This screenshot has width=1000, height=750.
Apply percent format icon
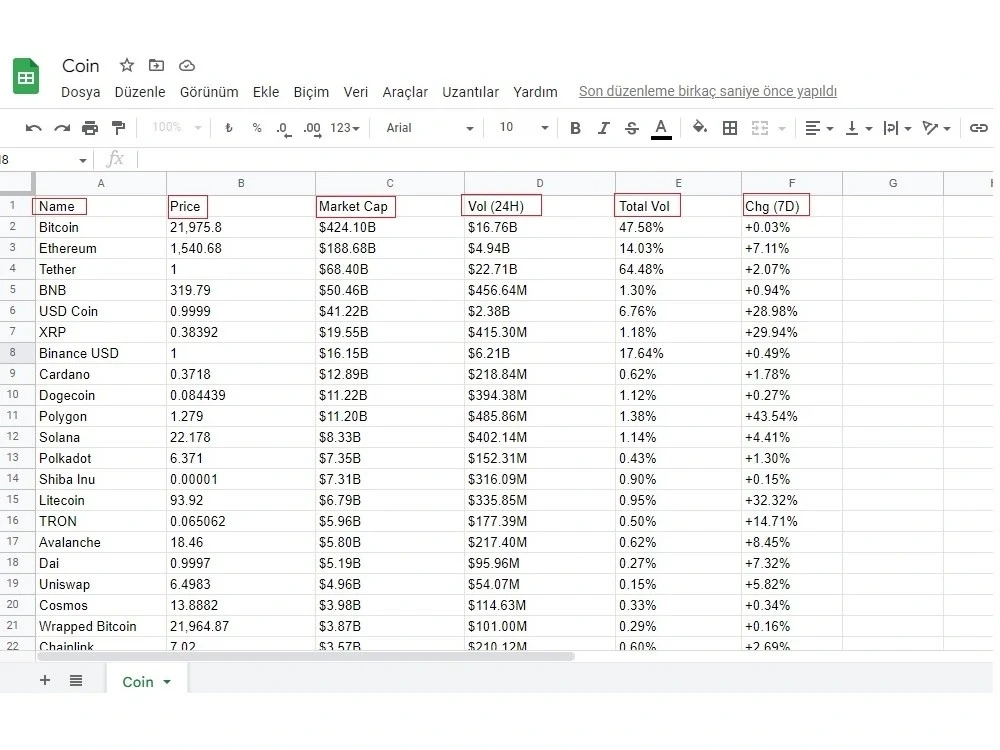pos(257,128)
